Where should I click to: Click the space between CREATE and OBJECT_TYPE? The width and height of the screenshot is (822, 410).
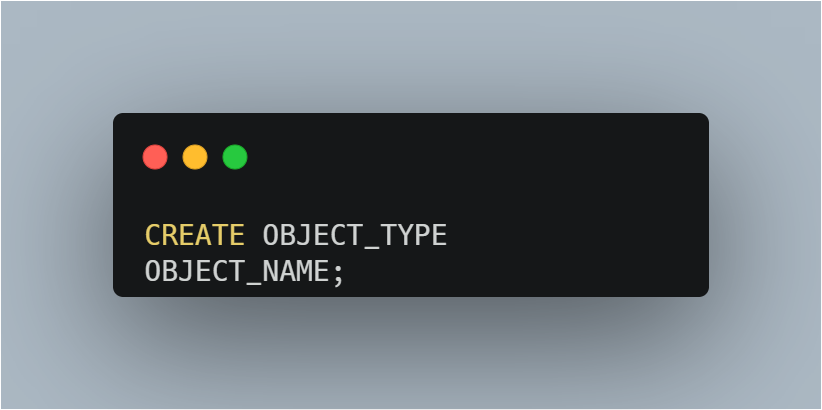point(254,236)
